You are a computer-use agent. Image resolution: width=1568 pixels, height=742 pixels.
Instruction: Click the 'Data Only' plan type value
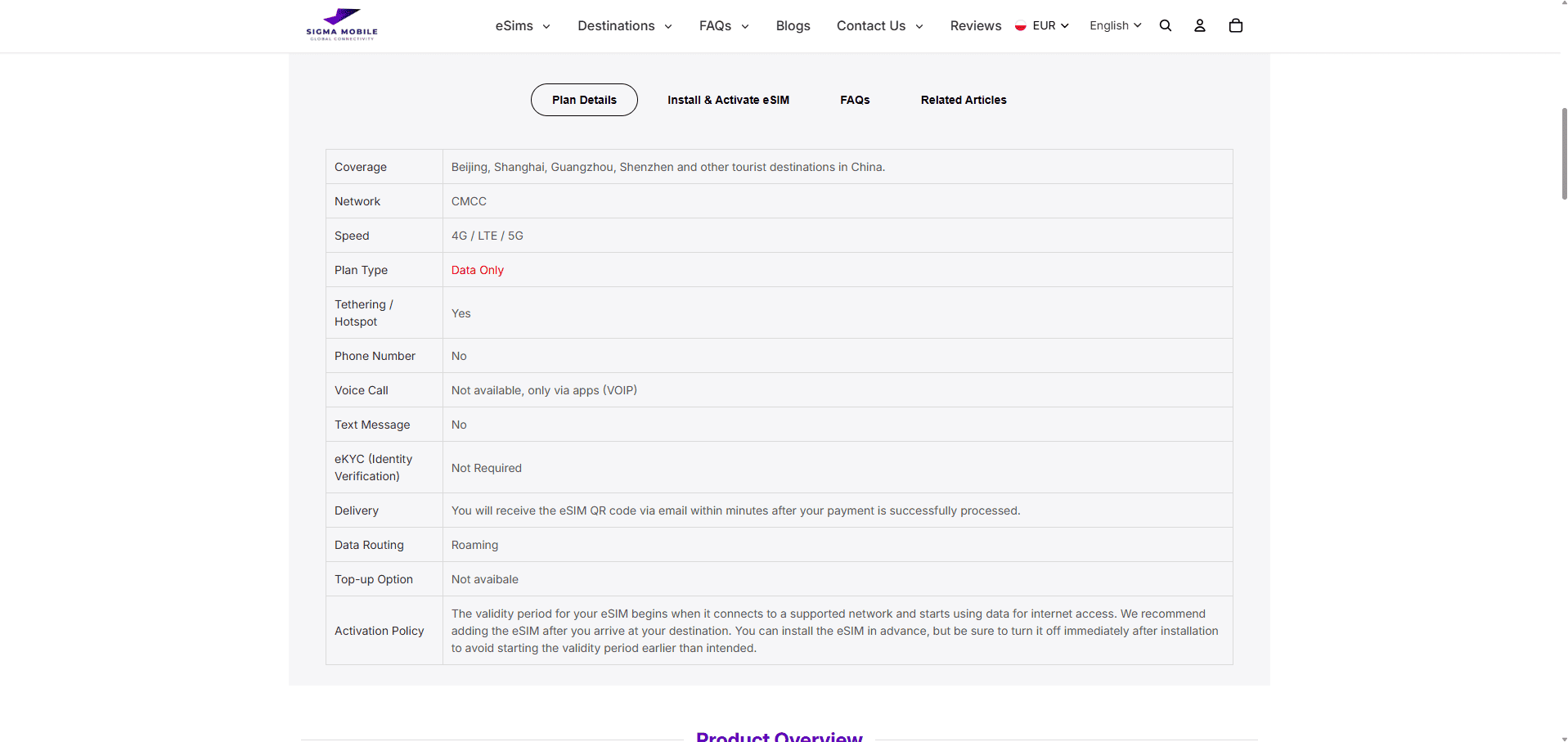click(x=478, y=270)
